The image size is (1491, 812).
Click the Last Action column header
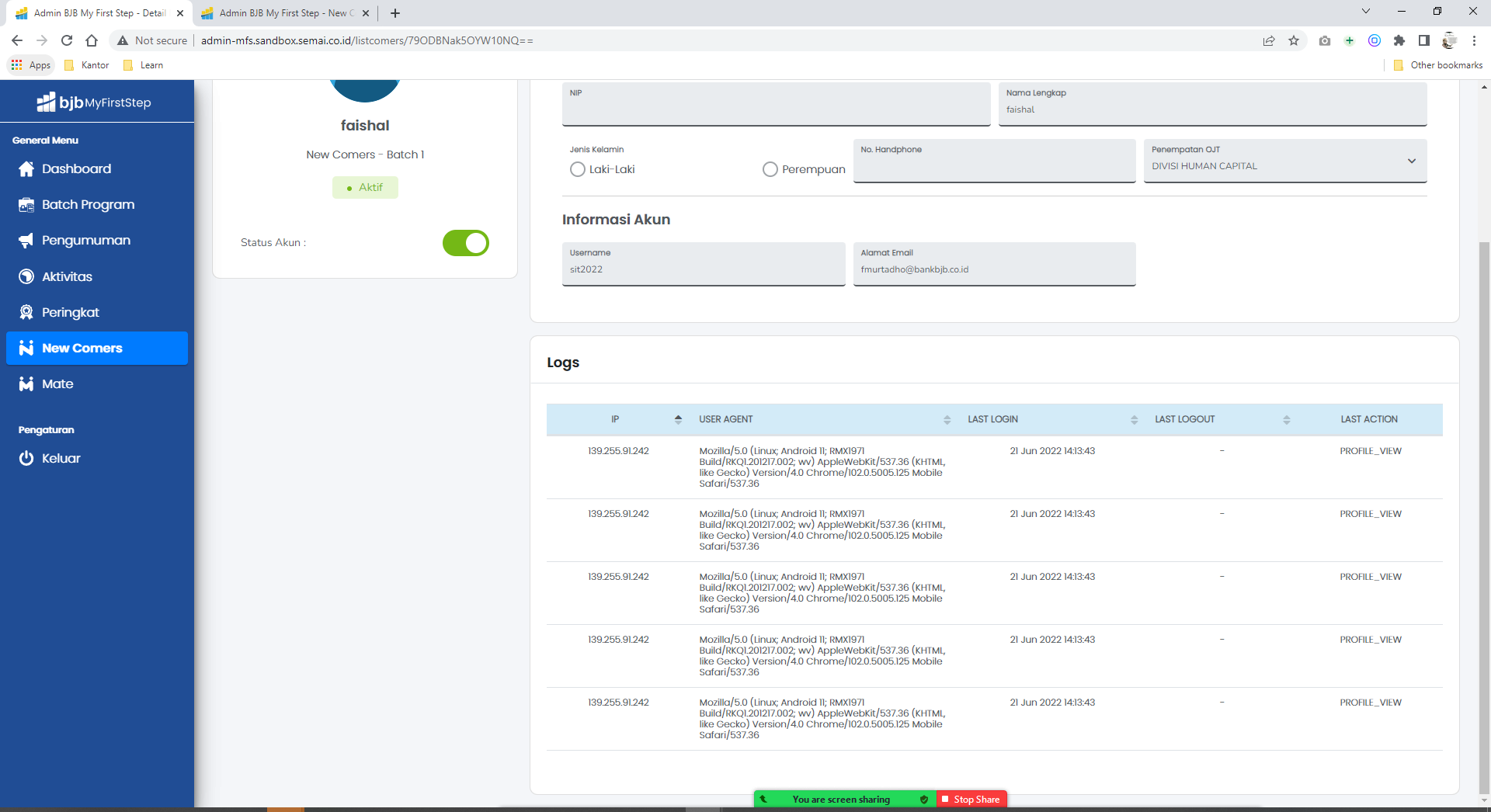pos(1369,419)
